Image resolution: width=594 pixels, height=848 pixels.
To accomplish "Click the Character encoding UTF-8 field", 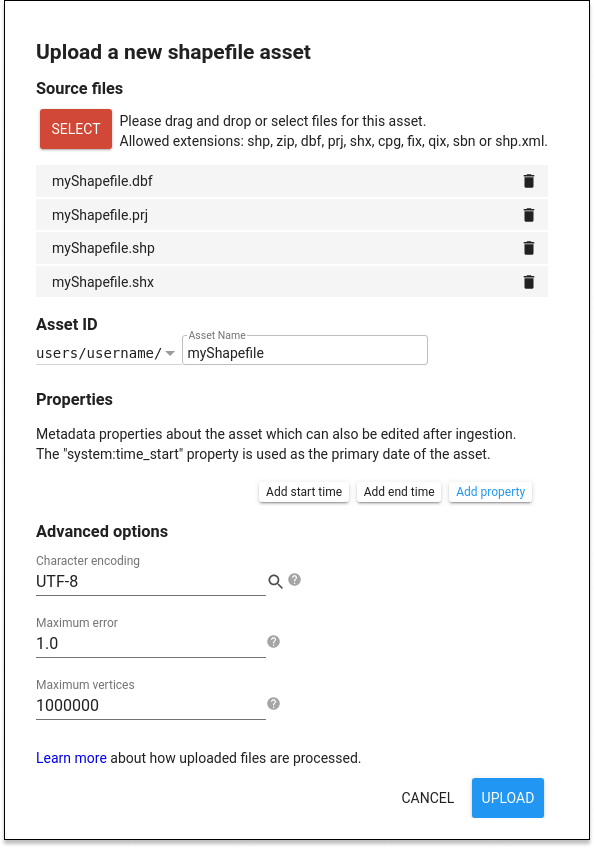I will 151,582.
